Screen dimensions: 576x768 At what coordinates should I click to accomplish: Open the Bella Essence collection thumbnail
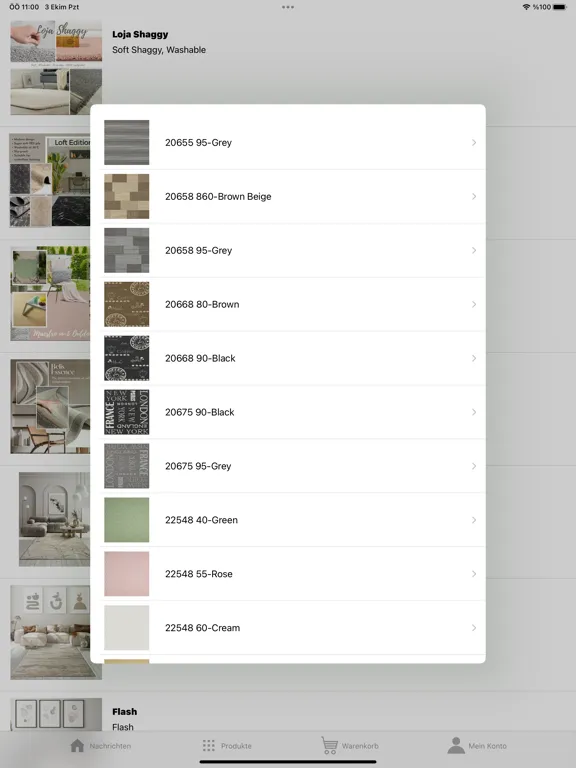50,406
